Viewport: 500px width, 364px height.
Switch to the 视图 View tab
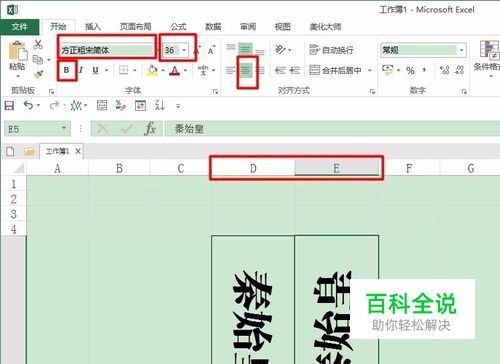pos(283,27)
